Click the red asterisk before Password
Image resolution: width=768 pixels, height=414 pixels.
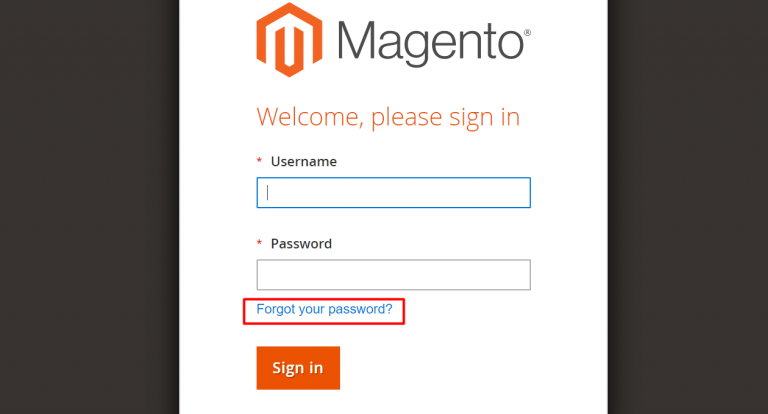pyautogui.click(x=260, y=243)
